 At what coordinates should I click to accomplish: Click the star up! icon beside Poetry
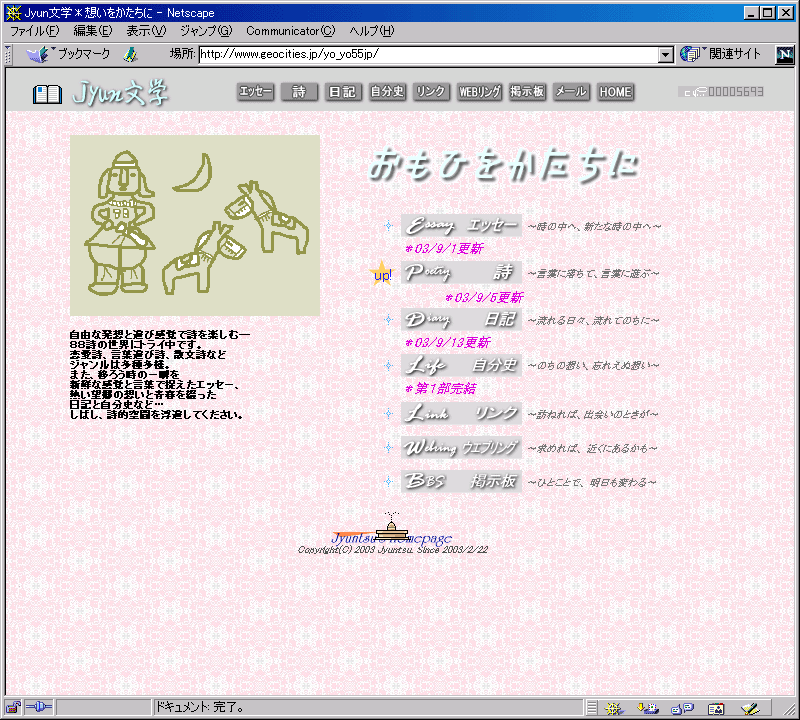[382, 274]
